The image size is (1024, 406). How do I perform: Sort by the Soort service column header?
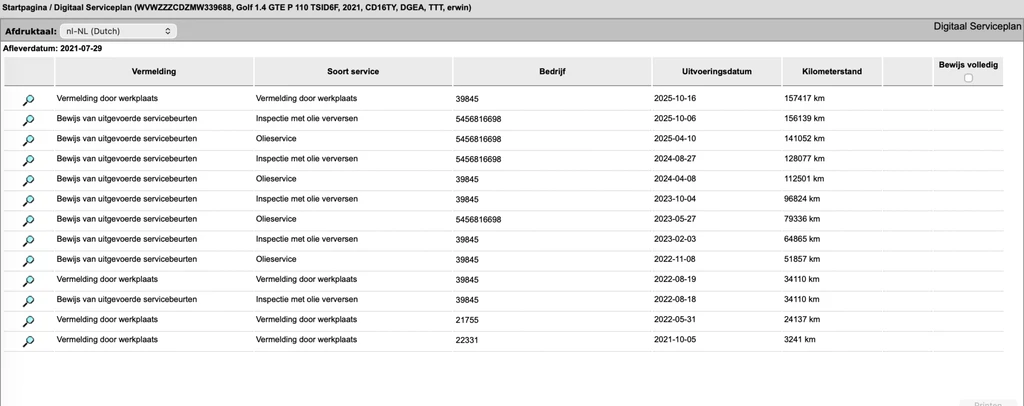click(353, 71)
